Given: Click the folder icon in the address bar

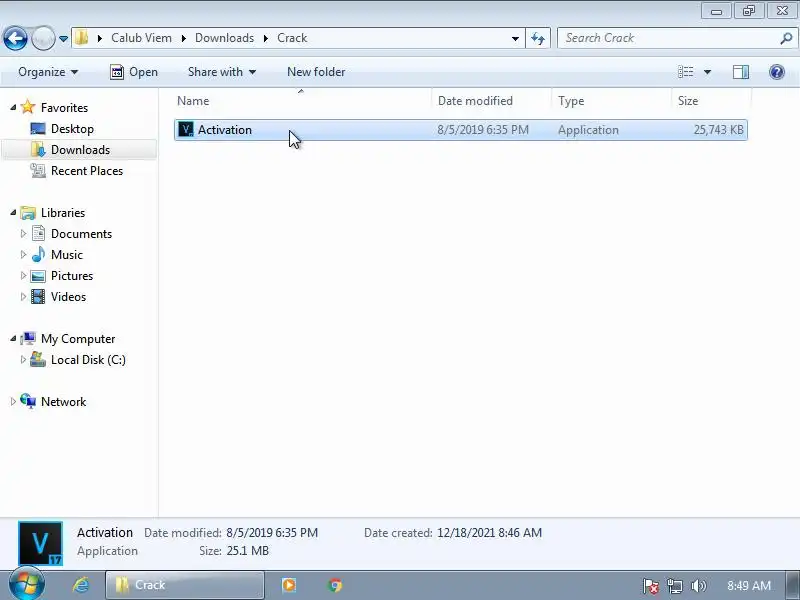Looking at the screenshot, I should click(82, 38).
